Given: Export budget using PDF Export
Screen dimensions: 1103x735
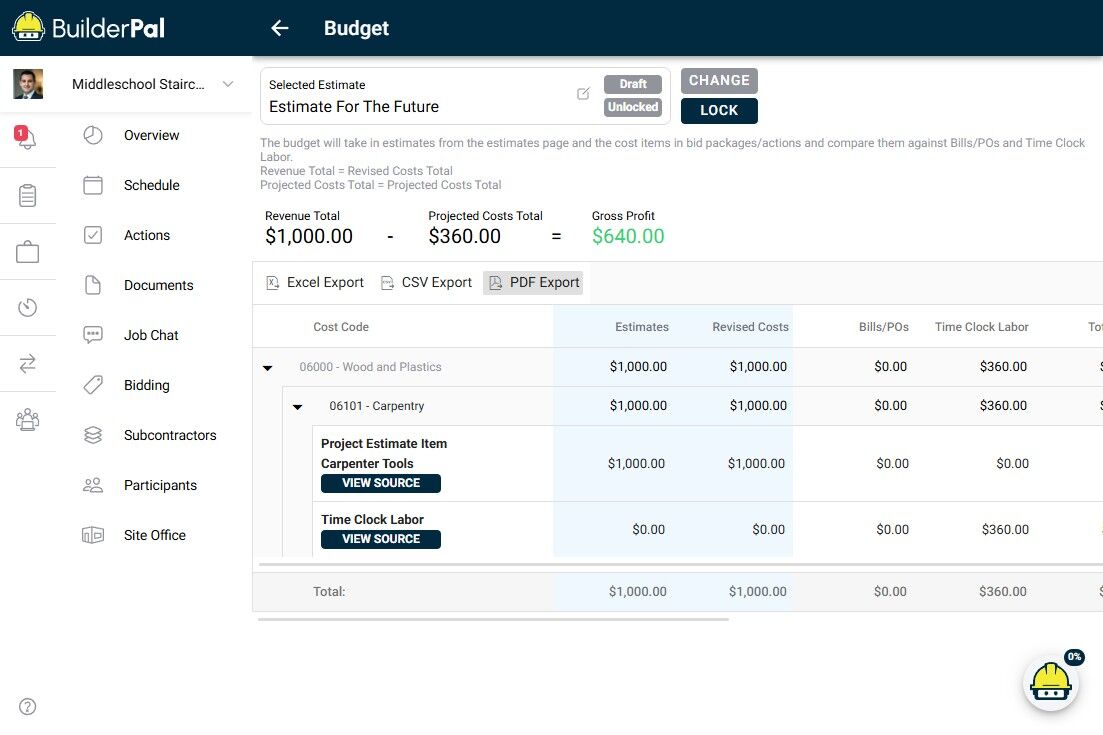Looking at the screenshot, I should coord(533,283).
